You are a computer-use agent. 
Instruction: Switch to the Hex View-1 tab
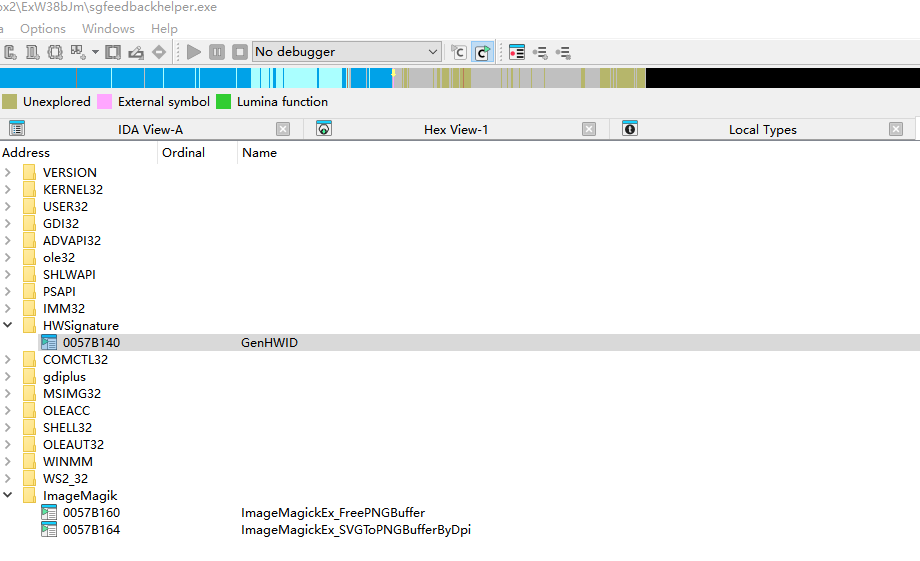pyautogui.click(x=456, y=130)
